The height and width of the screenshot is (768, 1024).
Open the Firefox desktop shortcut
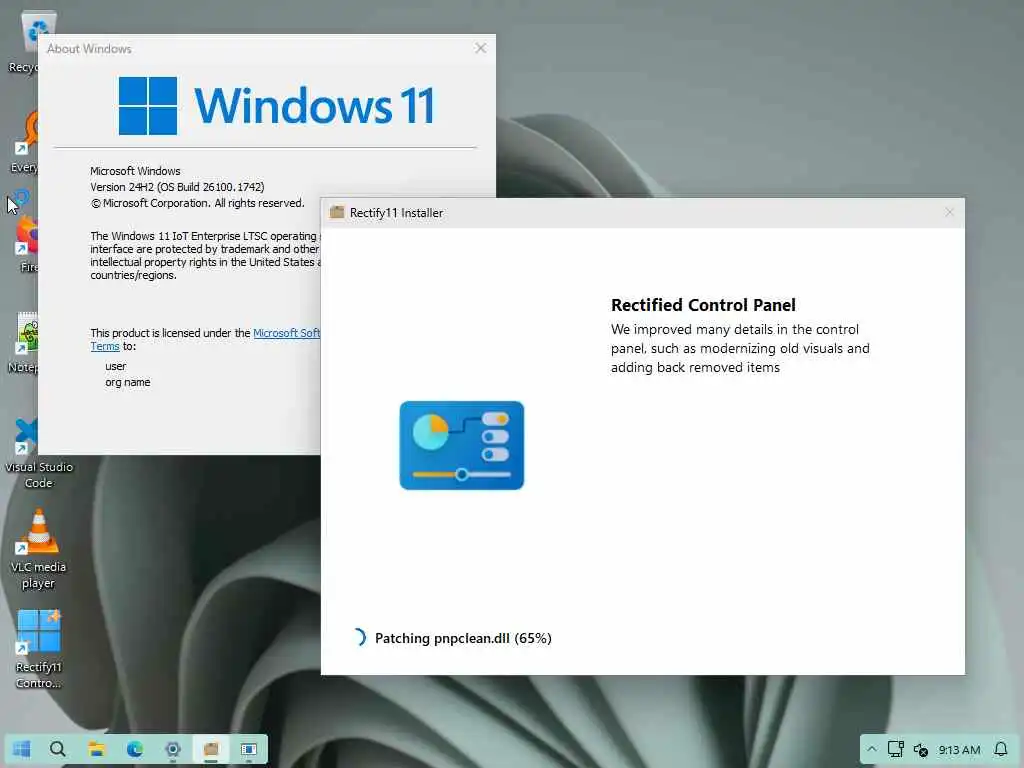tap(26, 244)
